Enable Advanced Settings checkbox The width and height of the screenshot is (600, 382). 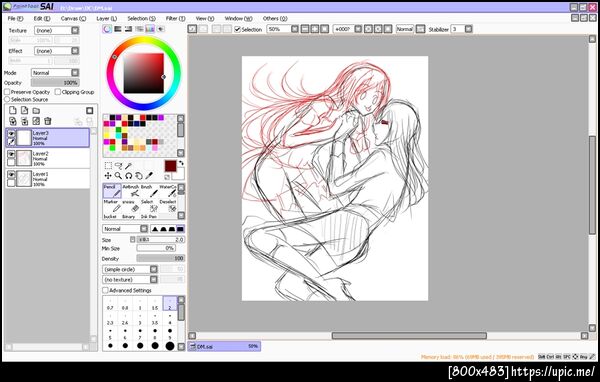pyautogui.click(x=105, y=291)
